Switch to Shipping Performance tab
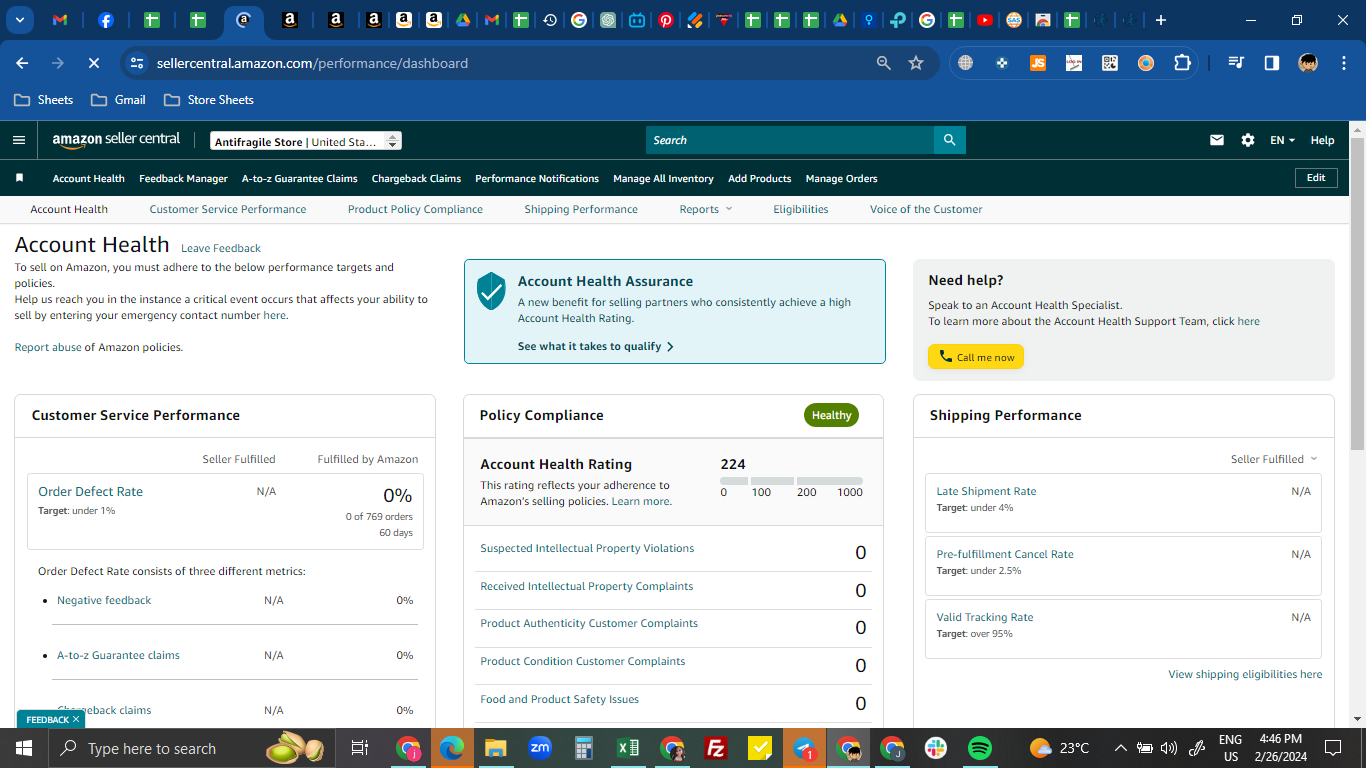This screenshot has height=768, width=1366. tap(581, 209)
